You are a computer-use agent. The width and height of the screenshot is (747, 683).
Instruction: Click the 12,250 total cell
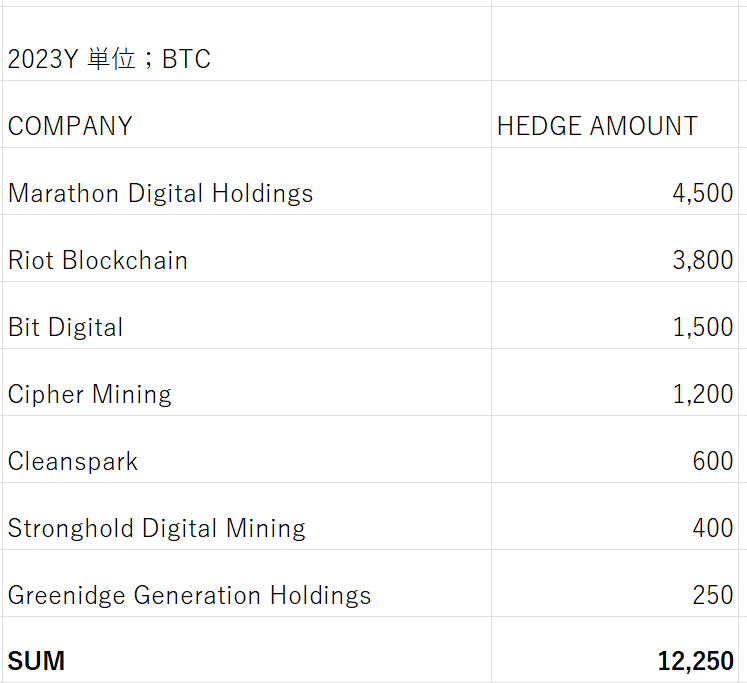click(x=695, y=661)
